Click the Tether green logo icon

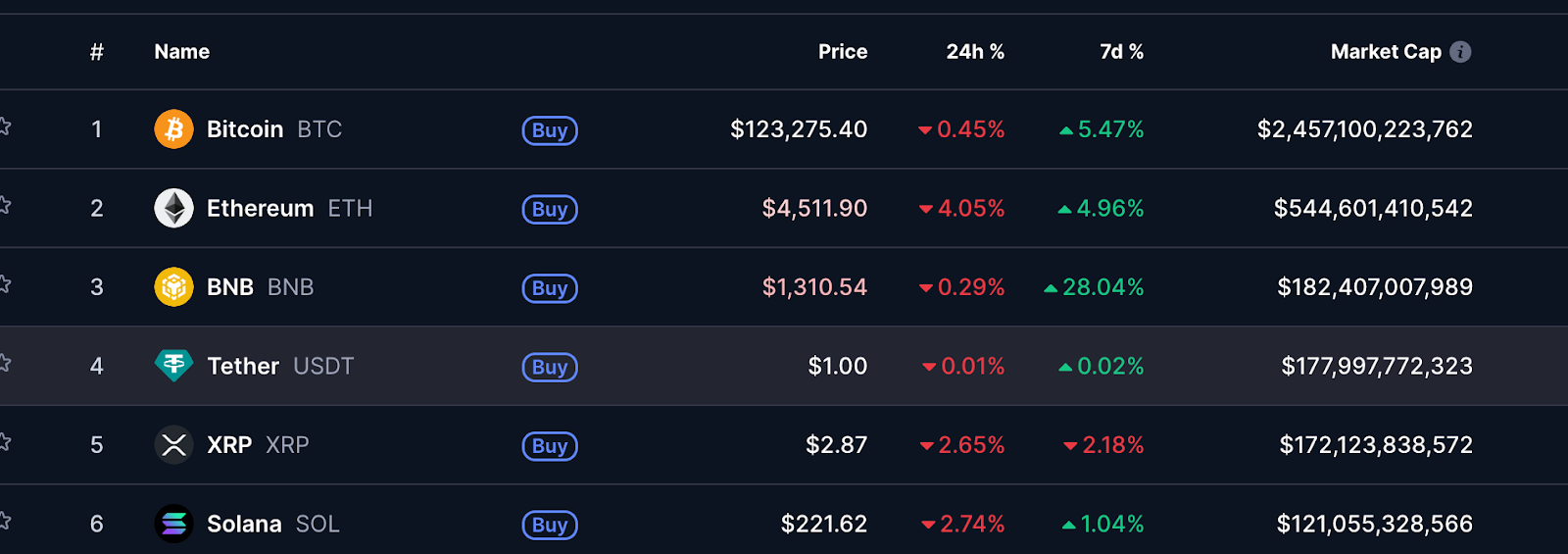pos(173,366)
